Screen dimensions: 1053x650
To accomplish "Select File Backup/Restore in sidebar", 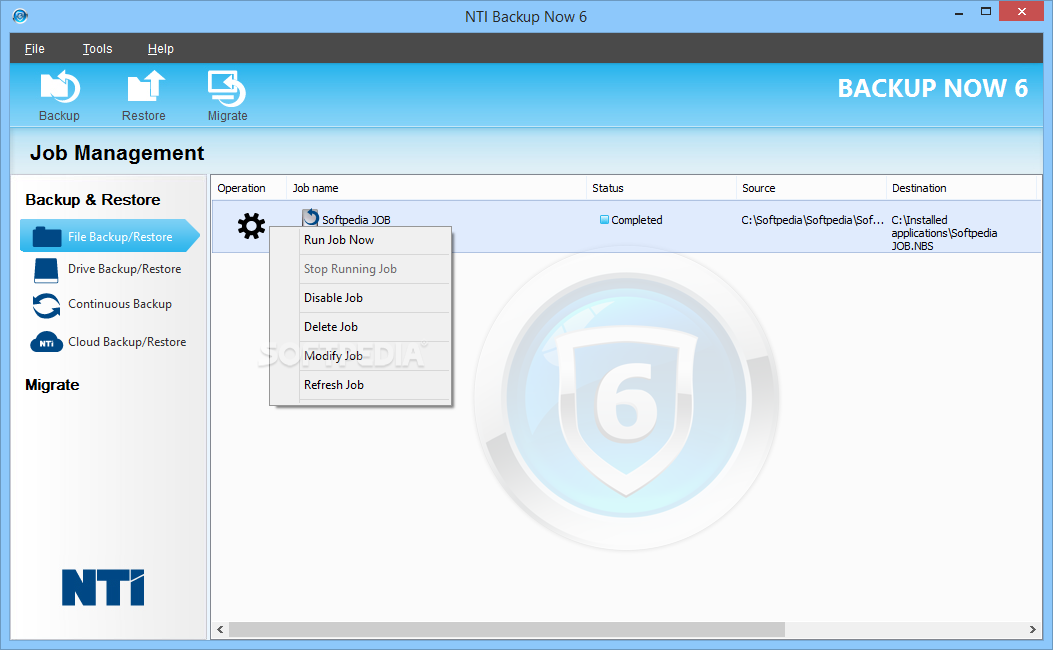I will pyautogui.click(x=110, y=236).
